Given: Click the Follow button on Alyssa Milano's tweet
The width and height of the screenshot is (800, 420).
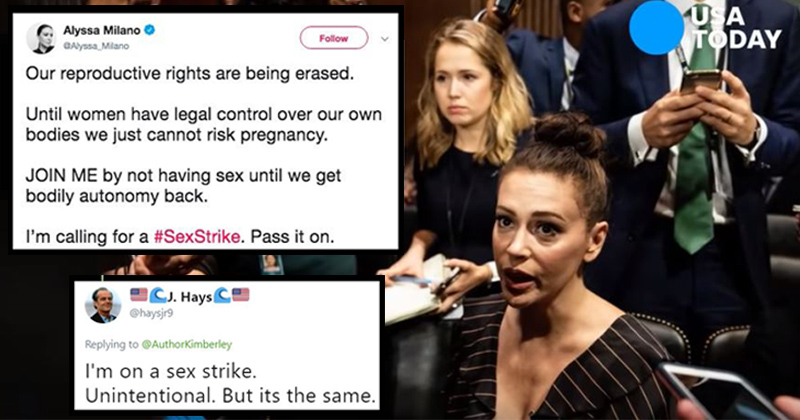Looking at the screenshot, I should [334, 38].
